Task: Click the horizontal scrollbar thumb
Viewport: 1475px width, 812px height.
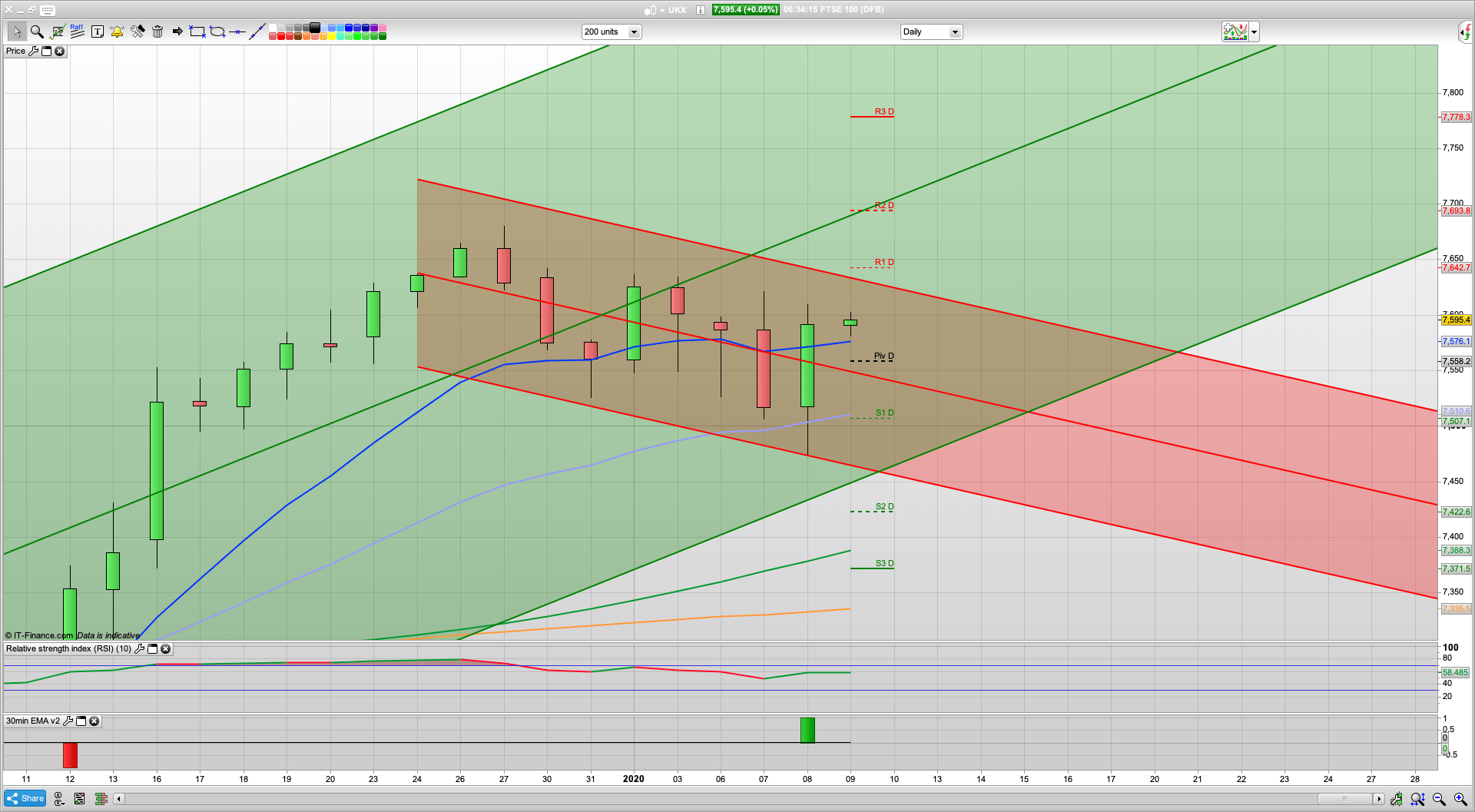Action: pos(1345,799)
